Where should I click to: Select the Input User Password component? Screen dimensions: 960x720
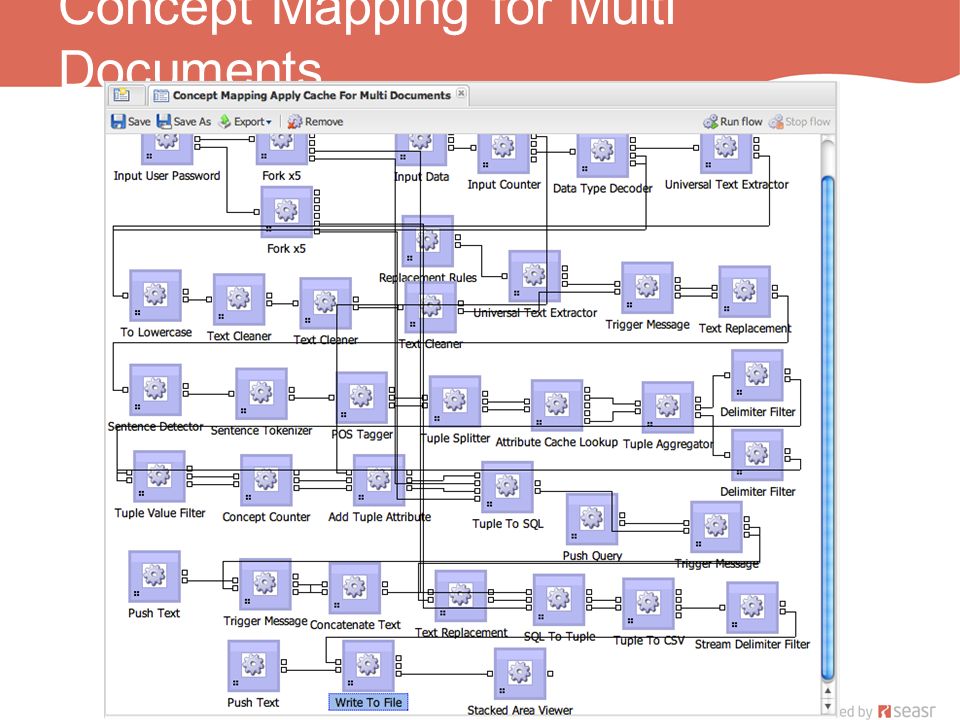[x=167, y=149]
